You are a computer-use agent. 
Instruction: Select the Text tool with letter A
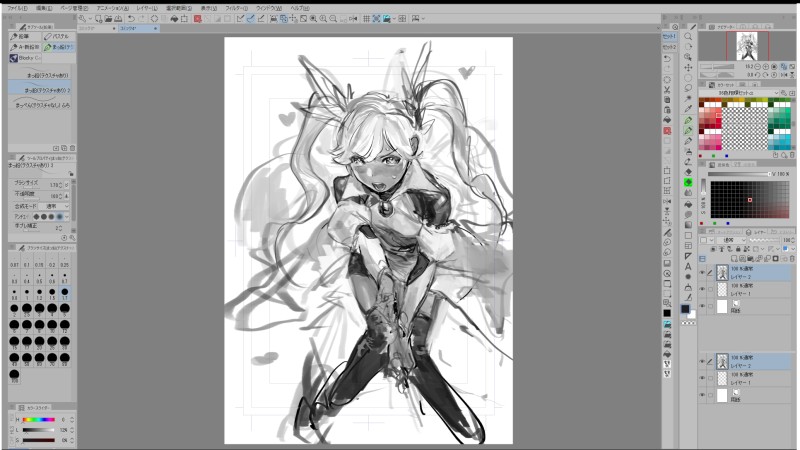coord(688,267)
